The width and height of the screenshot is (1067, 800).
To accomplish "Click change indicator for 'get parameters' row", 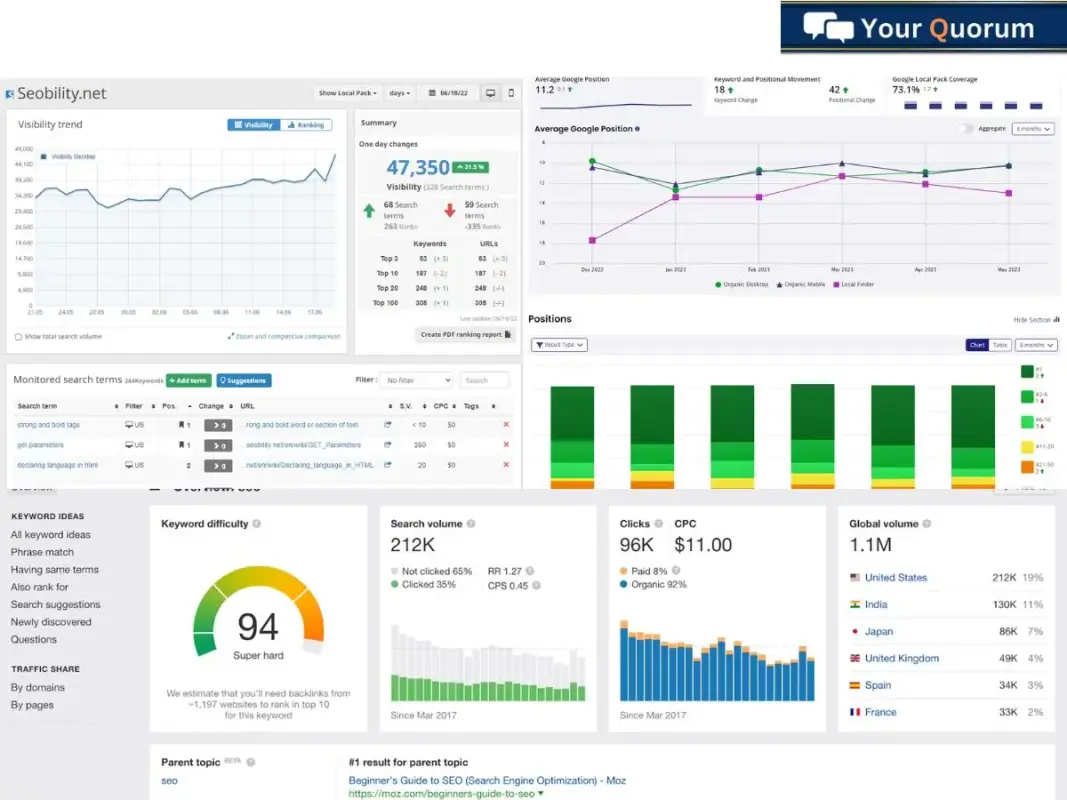I will coord(218,445).
